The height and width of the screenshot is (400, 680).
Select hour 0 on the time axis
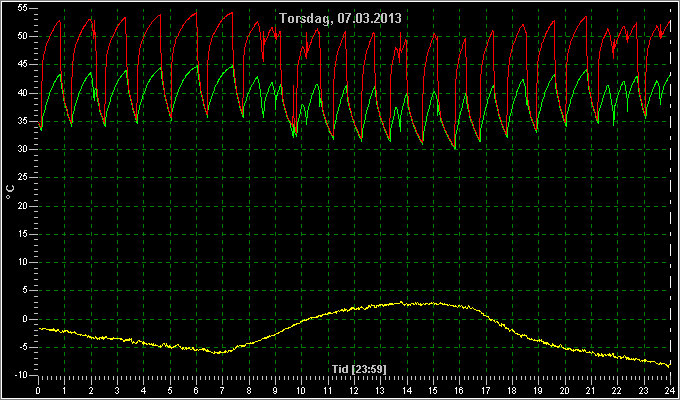tap(38, 391)
